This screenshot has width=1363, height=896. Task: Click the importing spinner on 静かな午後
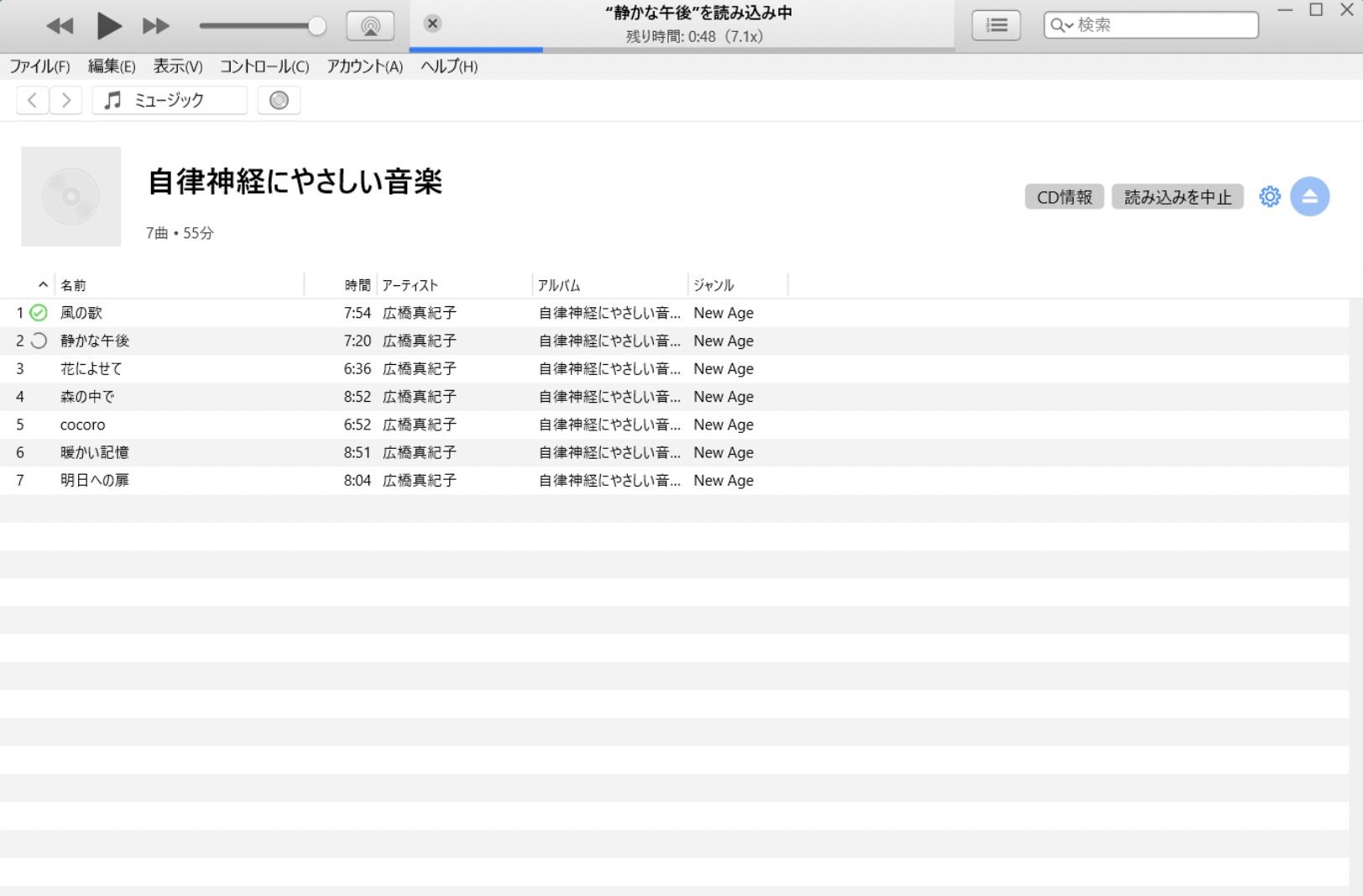39,341
